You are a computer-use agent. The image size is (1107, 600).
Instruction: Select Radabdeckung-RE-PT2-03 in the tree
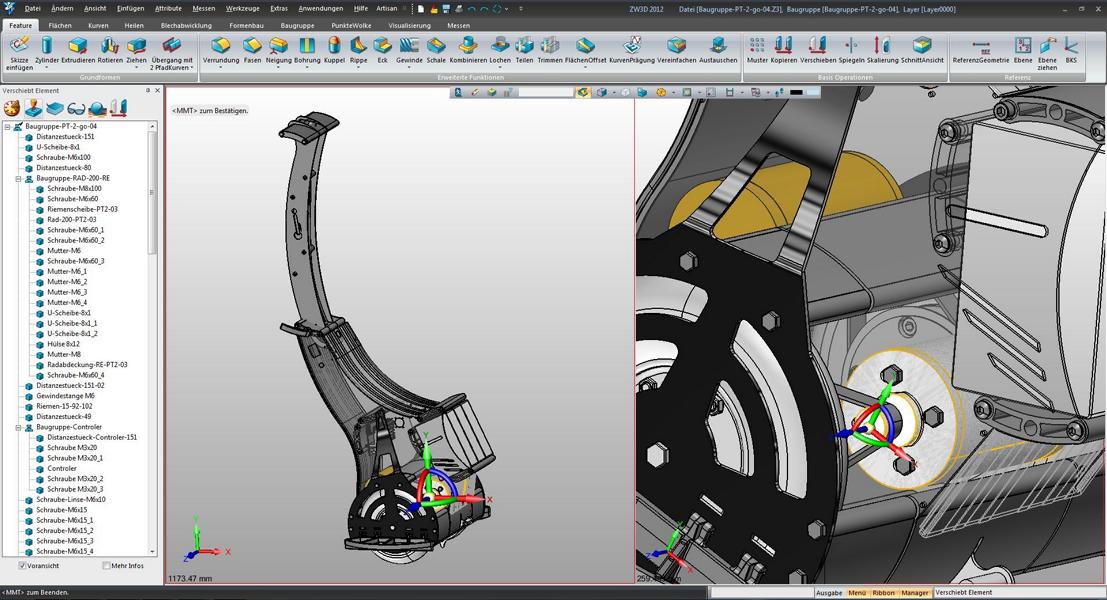[87, 365]
